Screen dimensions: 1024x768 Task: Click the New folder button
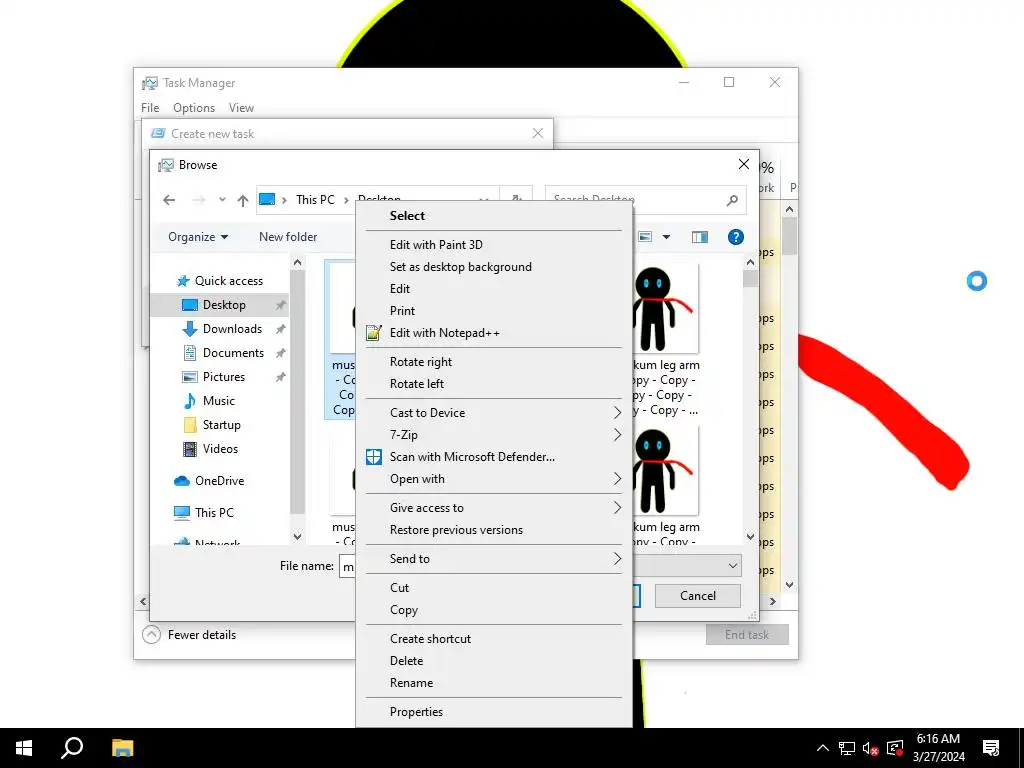pyautogui.click(x=288, y=237)
